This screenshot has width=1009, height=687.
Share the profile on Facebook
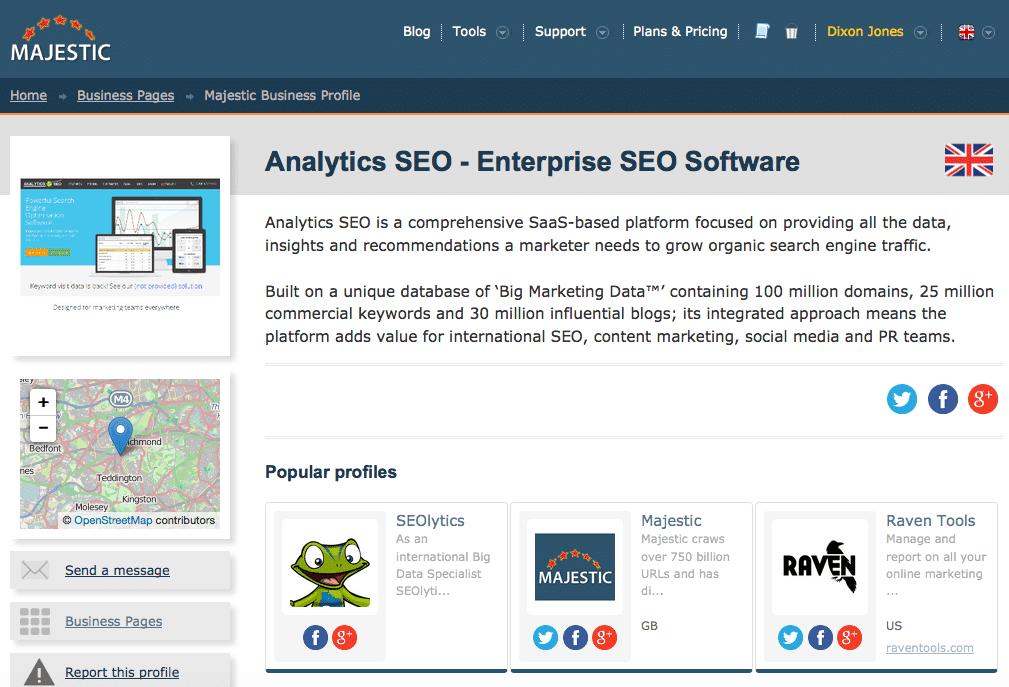[x=943, y=399]
